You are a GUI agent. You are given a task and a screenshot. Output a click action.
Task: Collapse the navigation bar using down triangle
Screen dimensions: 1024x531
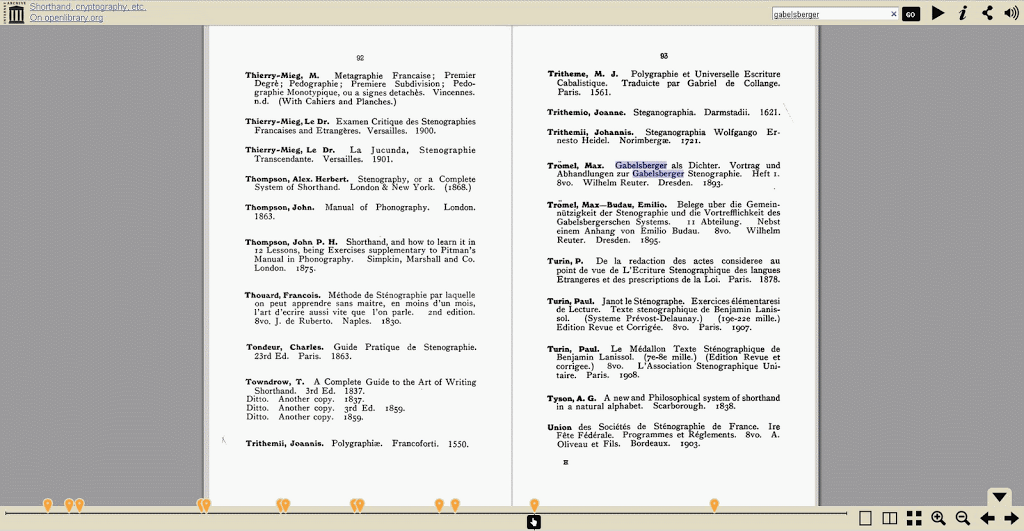click(999, 497)
